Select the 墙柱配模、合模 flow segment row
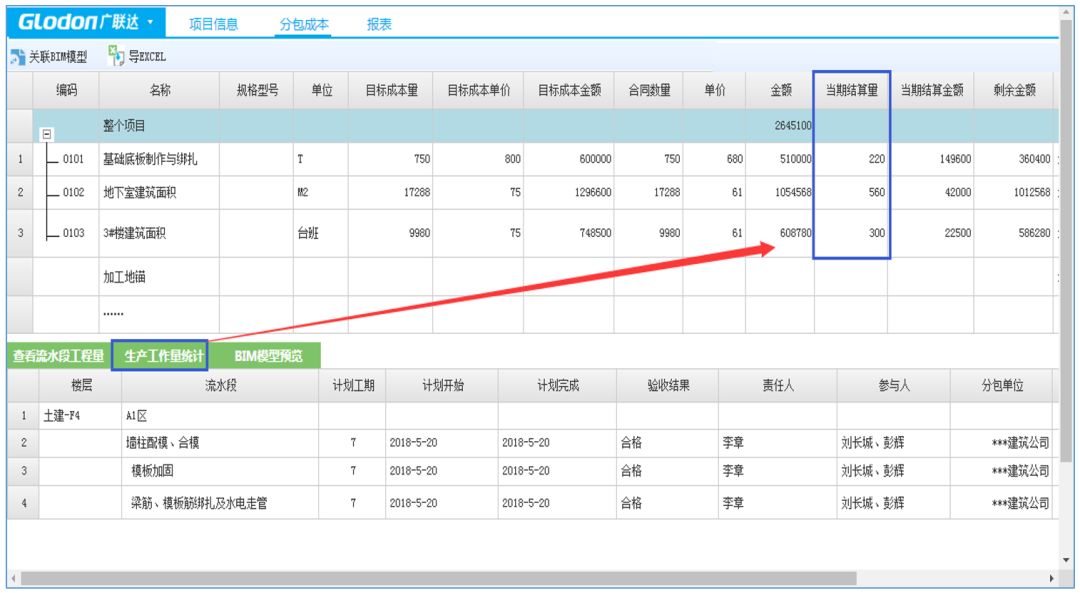Viewport: 1080px width, 593px height. coord(169,442)
